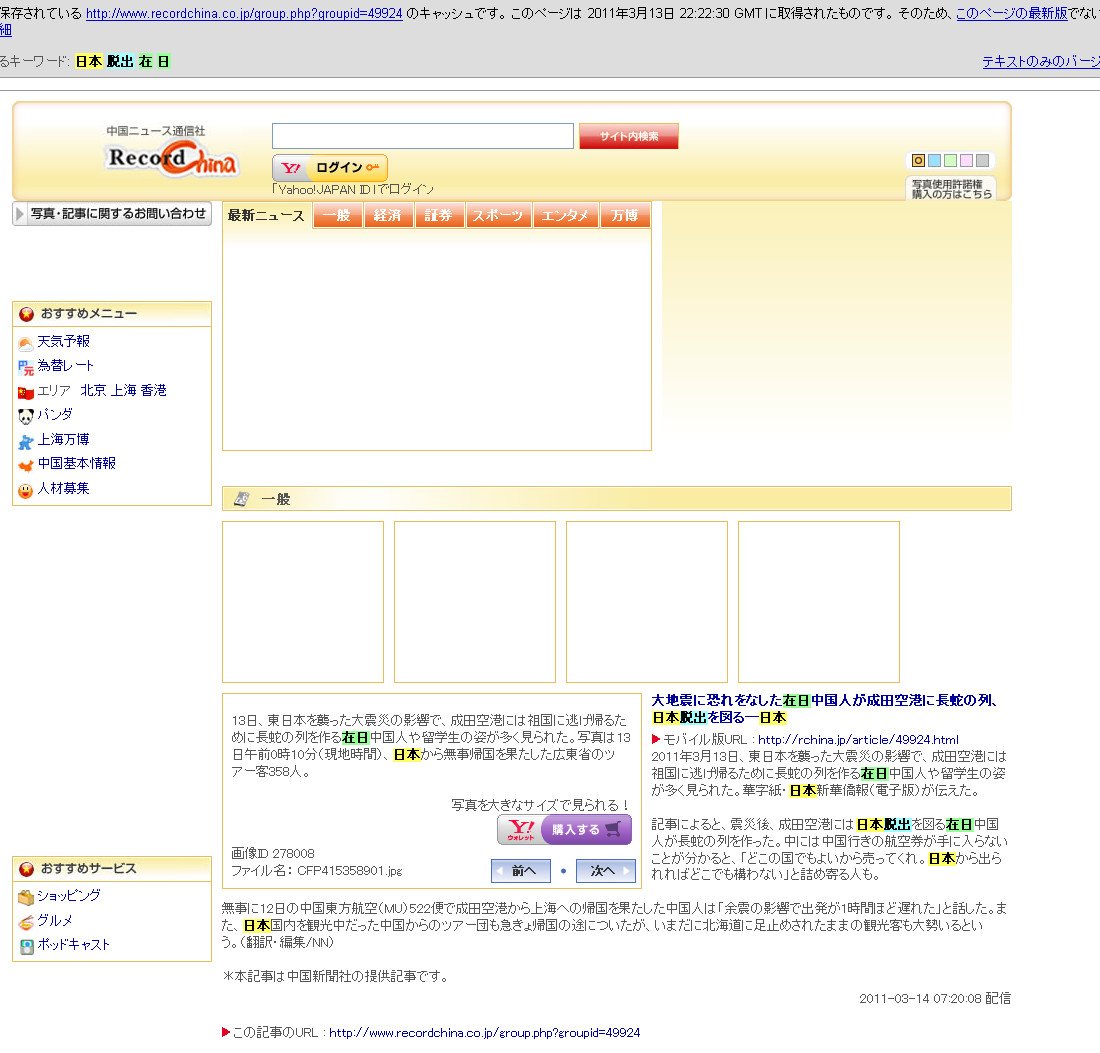Open the 人材募集 link
1100x1053 pixels.
coord(64,488)
